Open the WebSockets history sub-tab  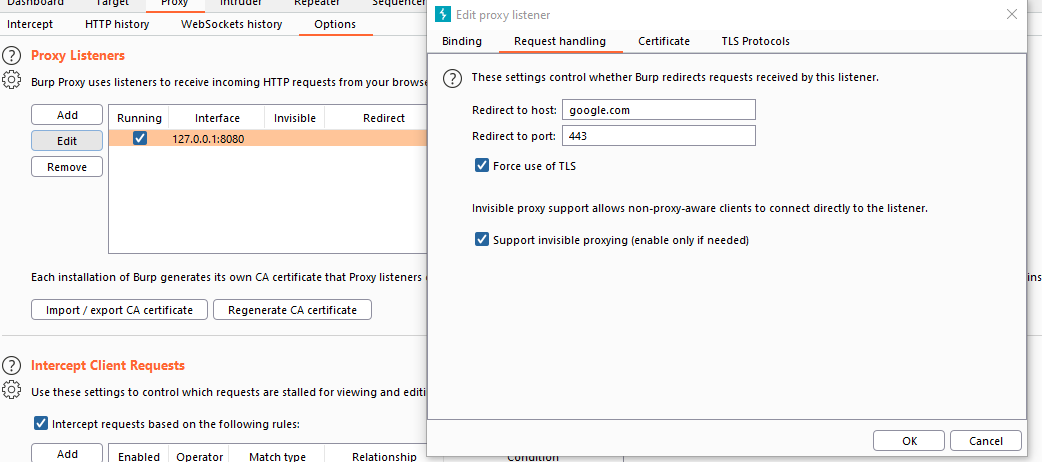point(231,25)
